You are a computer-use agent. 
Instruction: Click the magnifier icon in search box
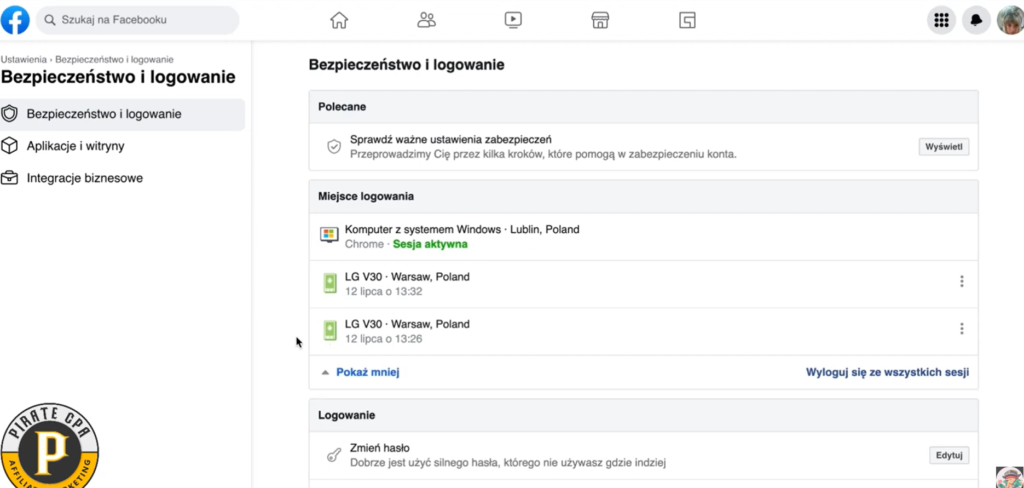pyautogui.click(x=50, y=20)
